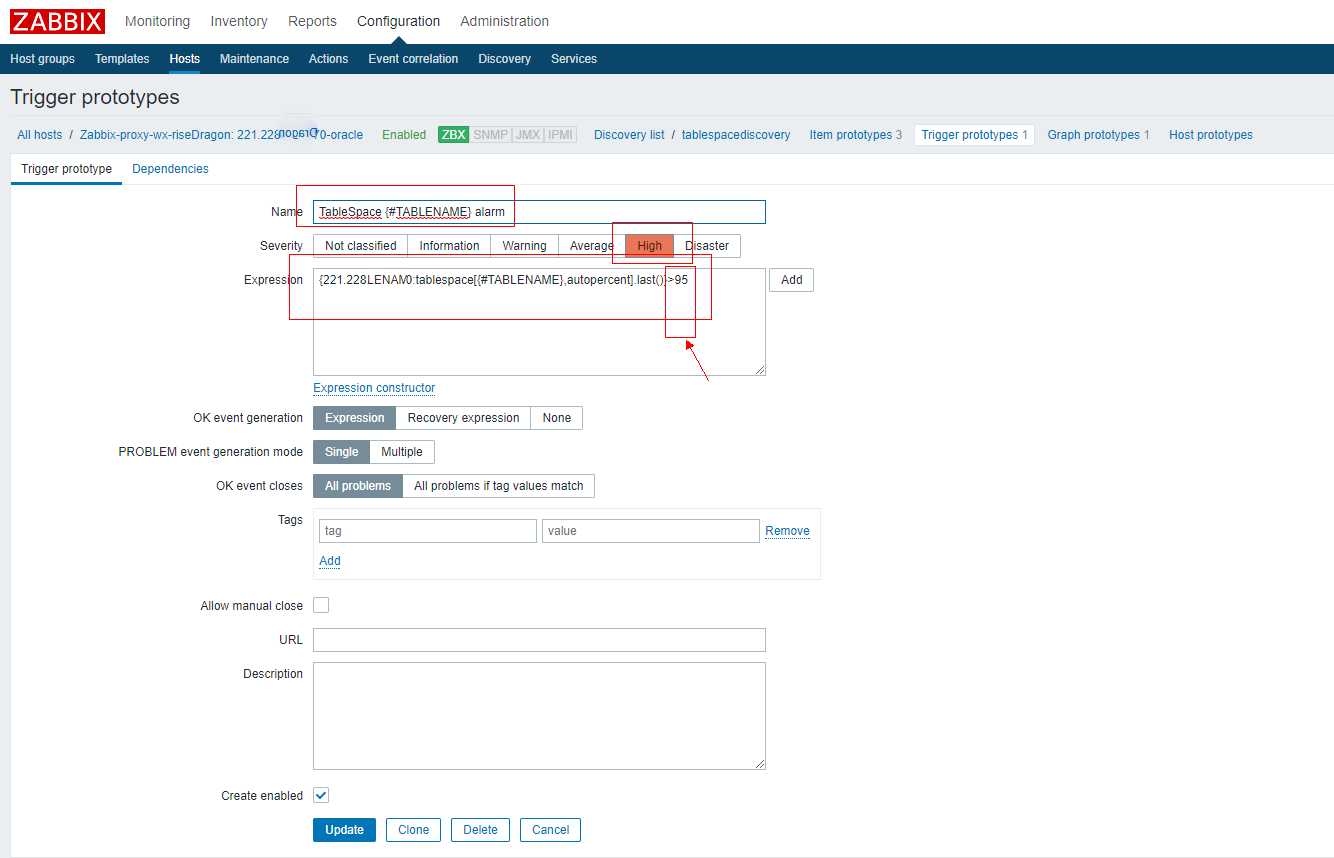Click the Enabled status link
This screenshot has height=858, width=1334.
click(x=404, y=135)
